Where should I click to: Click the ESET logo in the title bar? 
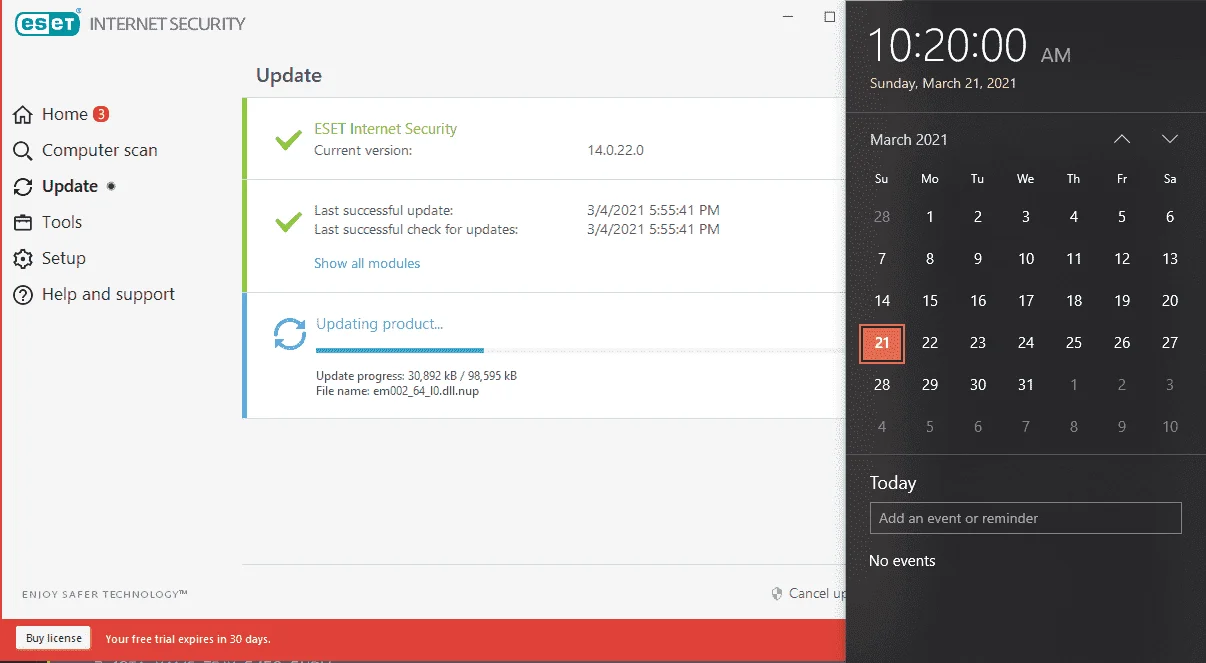pos(47,23)
